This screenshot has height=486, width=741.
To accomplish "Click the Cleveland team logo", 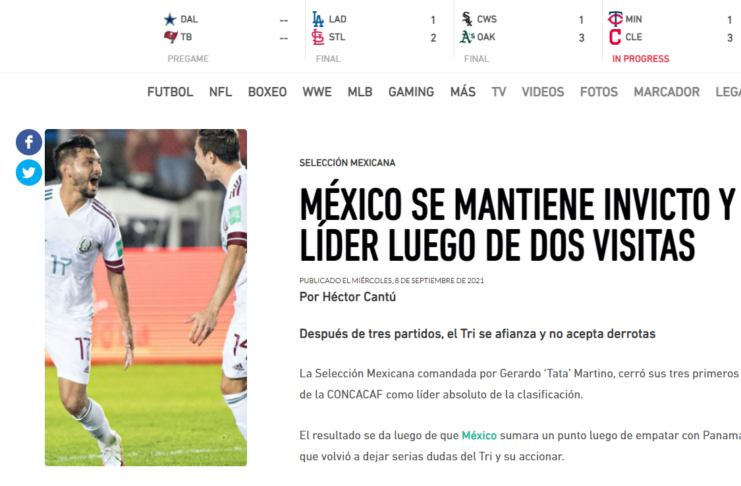I will [x=615, y=37].
